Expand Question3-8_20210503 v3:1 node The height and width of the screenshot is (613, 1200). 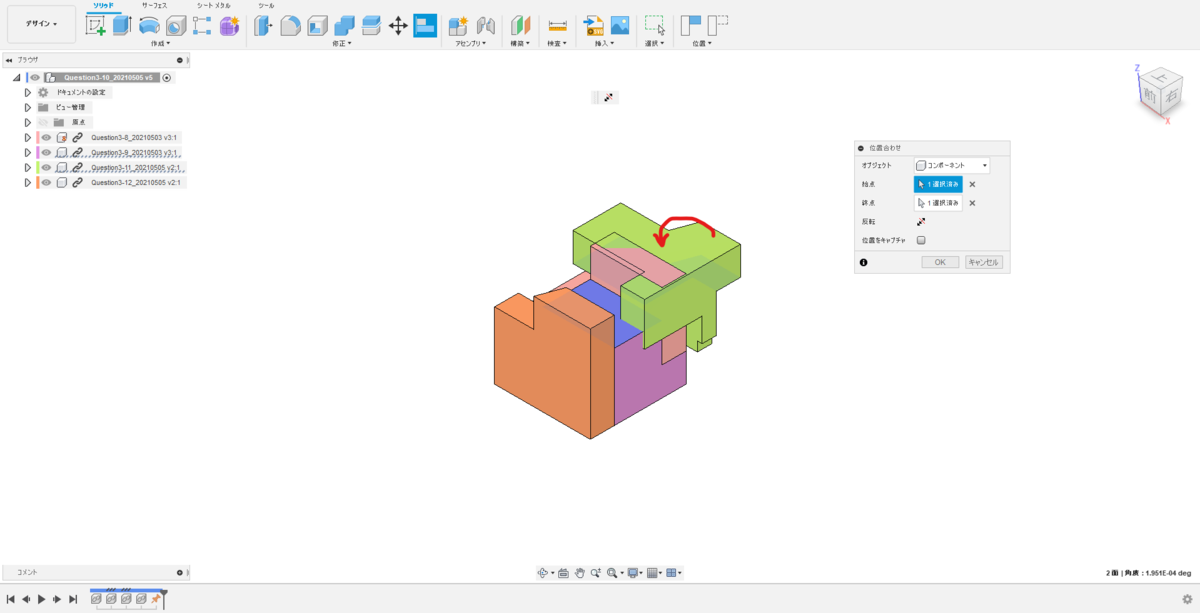(28, 137)
